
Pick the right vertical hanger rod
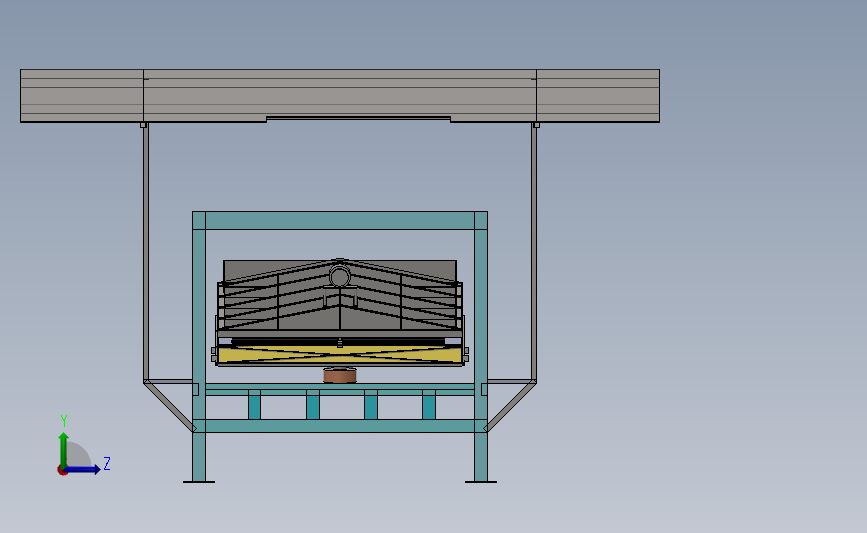(534, 252)
